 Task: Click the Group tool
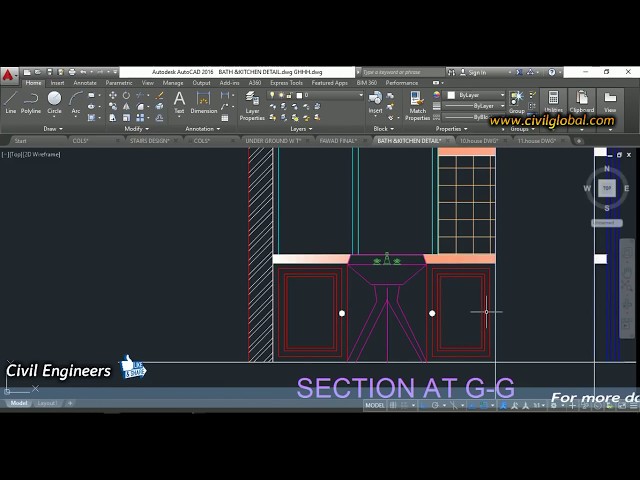point(516,102)
